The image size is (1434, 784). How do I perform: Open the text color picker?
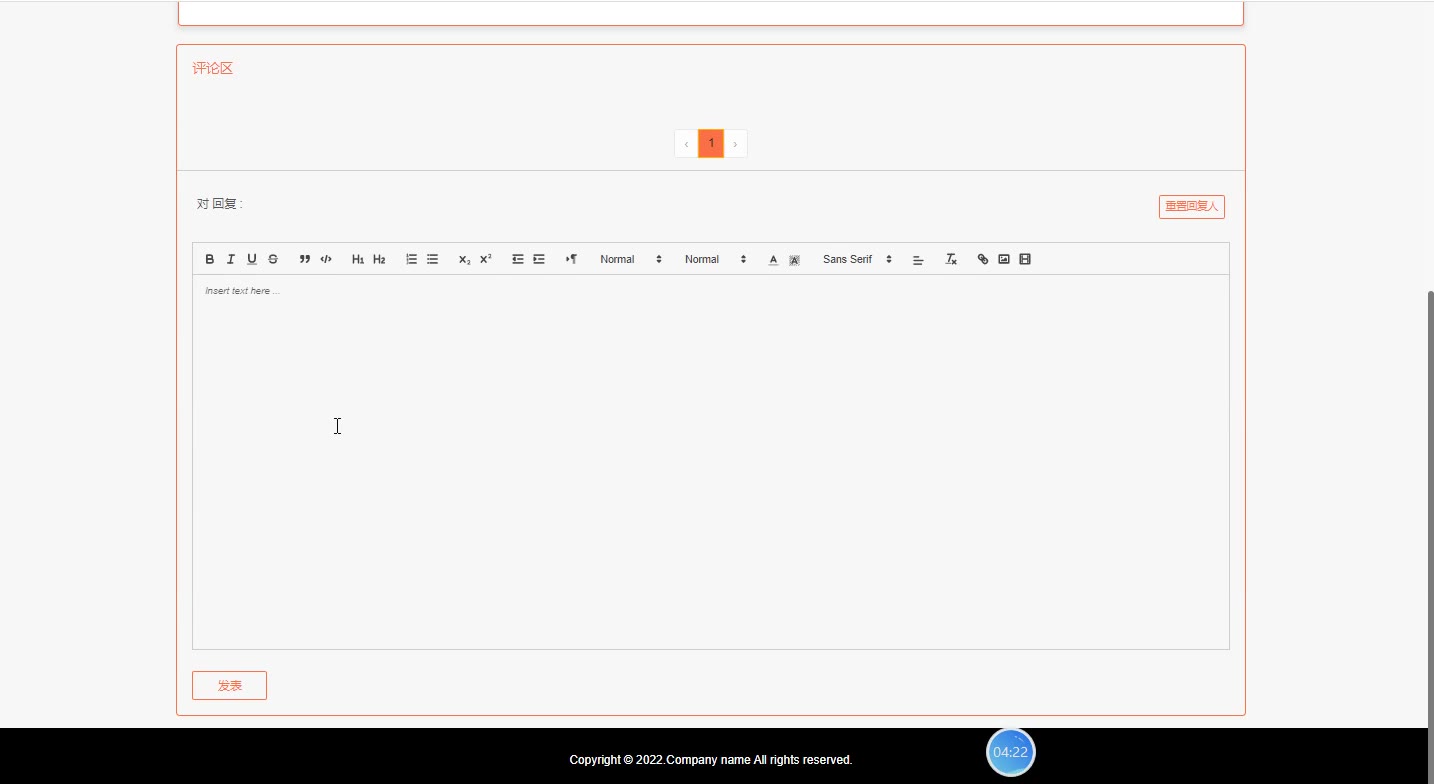(773, 259)
